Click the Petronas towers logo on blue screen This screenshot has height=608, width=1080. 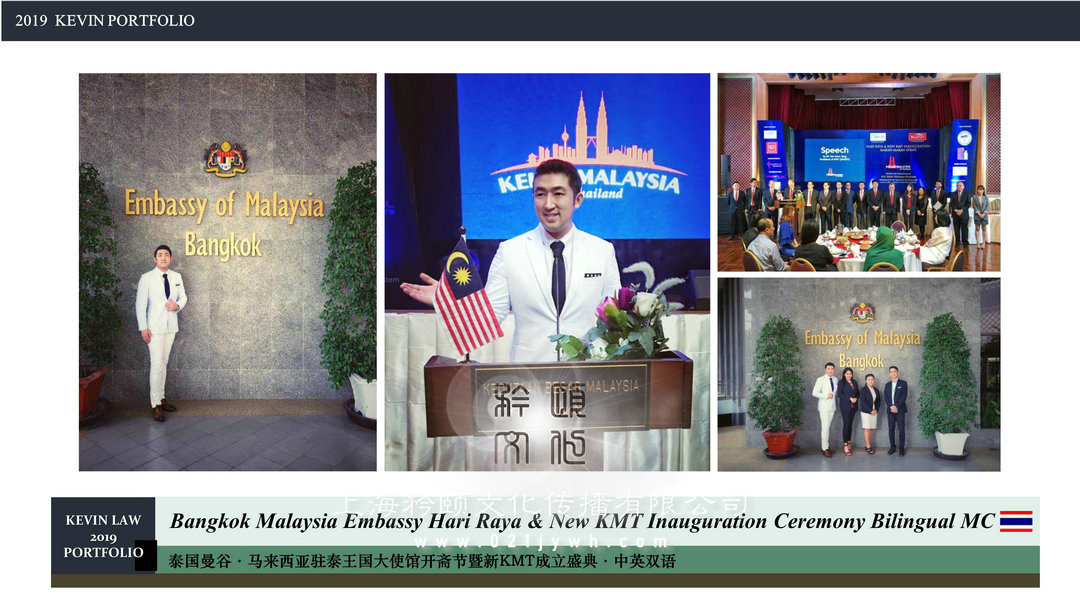point(589,135)
